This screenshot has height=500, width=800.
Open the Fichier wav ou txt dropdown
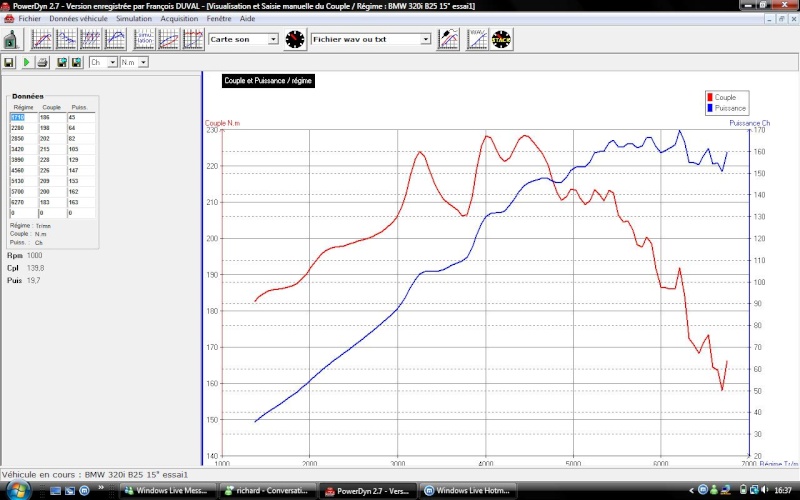426,39
